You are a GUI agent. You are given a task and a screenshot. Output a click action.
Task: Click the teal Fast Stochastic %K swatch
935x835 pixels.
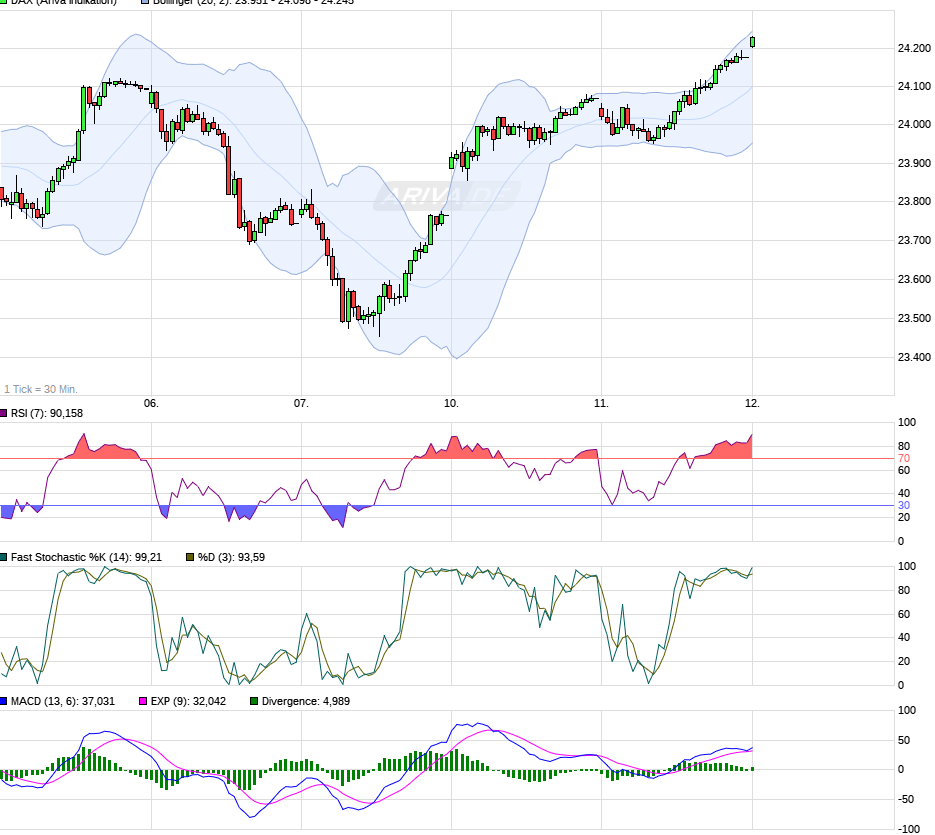(x=4, y=557)
